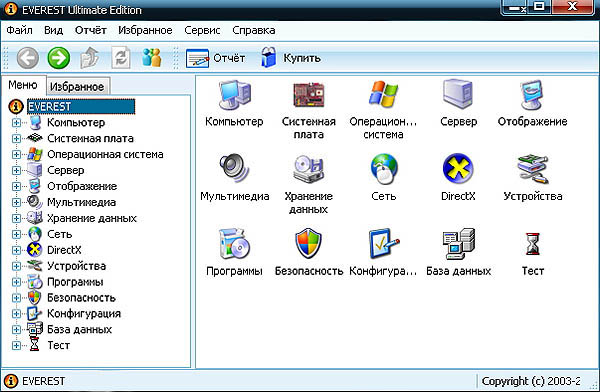Select Программы in the tree
Viewport: 600px width, 392px height.
(75, 282)
